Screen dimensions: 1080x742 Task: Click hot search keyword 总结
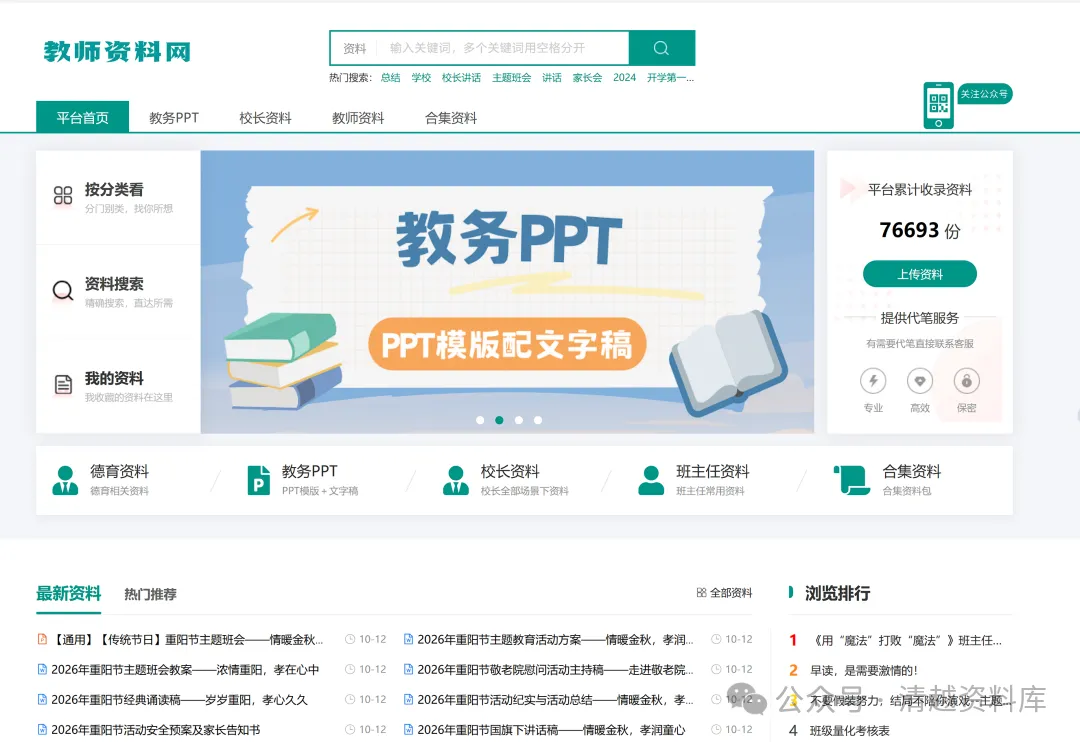pos(391,78)
